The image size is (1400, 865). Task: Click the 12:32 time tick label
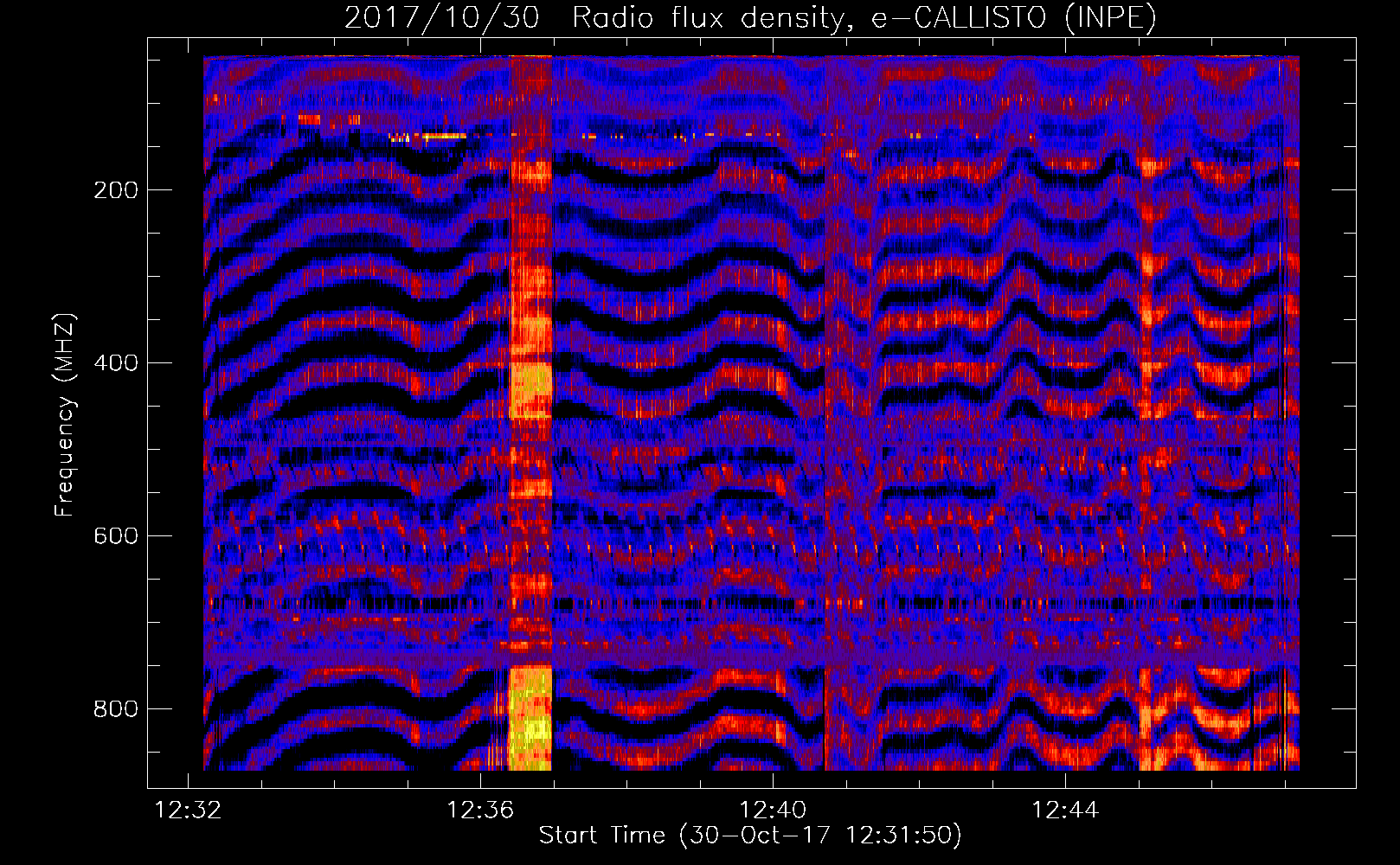188,811
